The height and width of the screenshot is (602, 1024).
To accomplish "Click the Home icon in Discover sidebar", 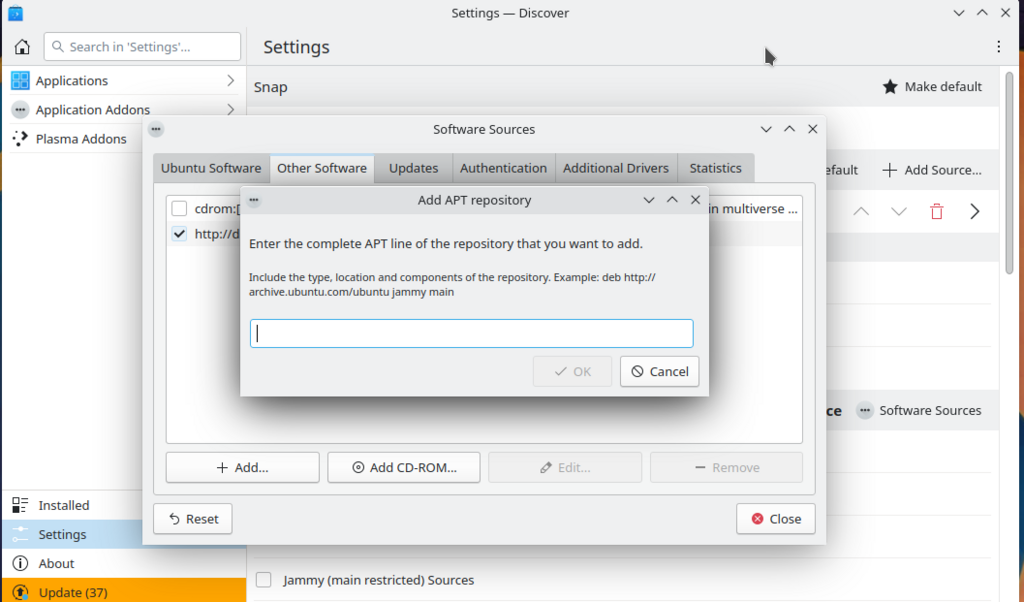I will (22, 47).
